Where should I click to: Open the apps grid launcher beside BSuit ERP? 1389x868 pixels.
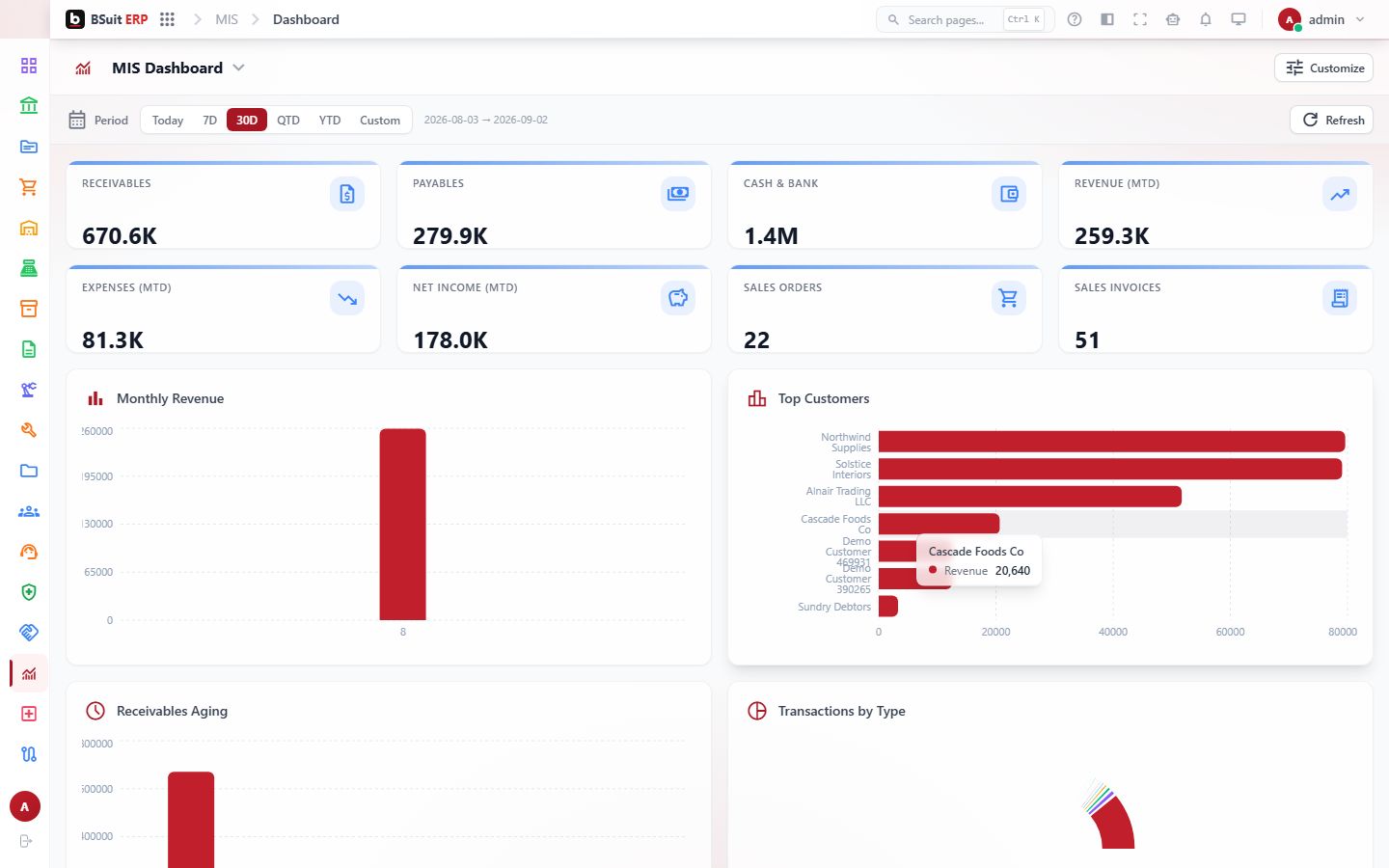pyautogui.click(x=167, y=19)
